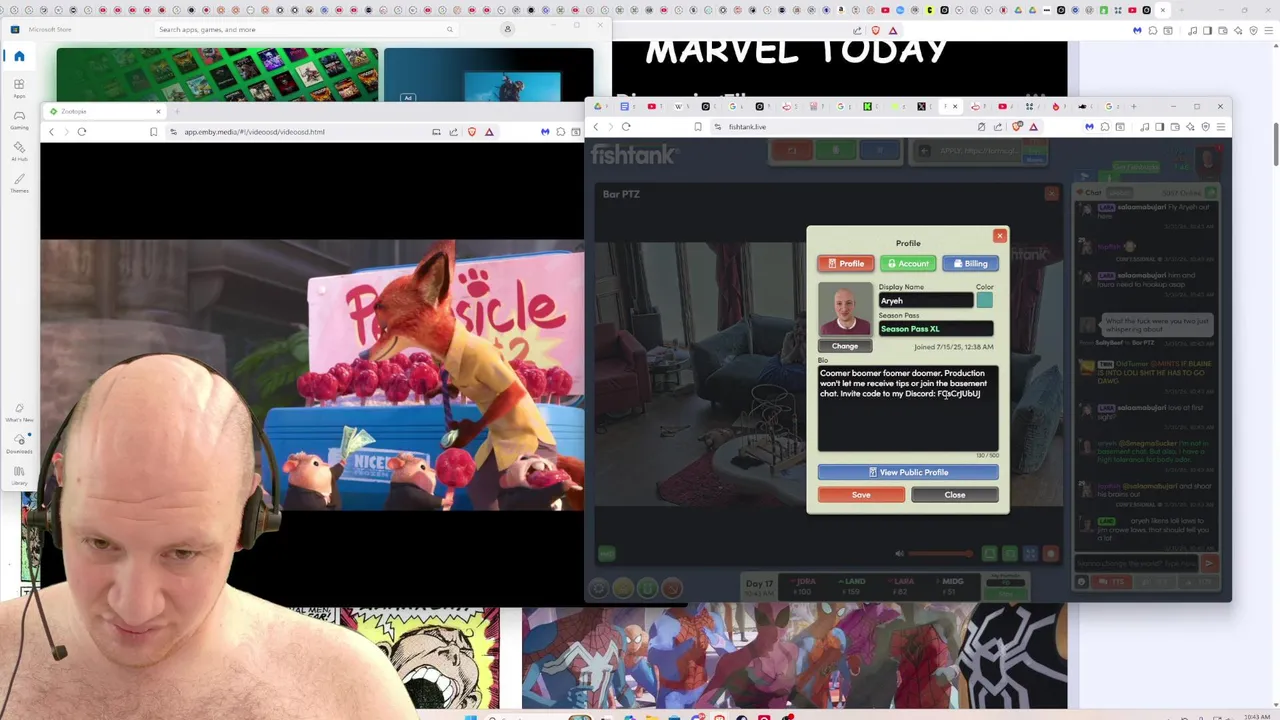The width and height of the screenshot is (1280, 720).
Task: Open Brave Shields icon in emby window
Action: (x=472, y=132)
